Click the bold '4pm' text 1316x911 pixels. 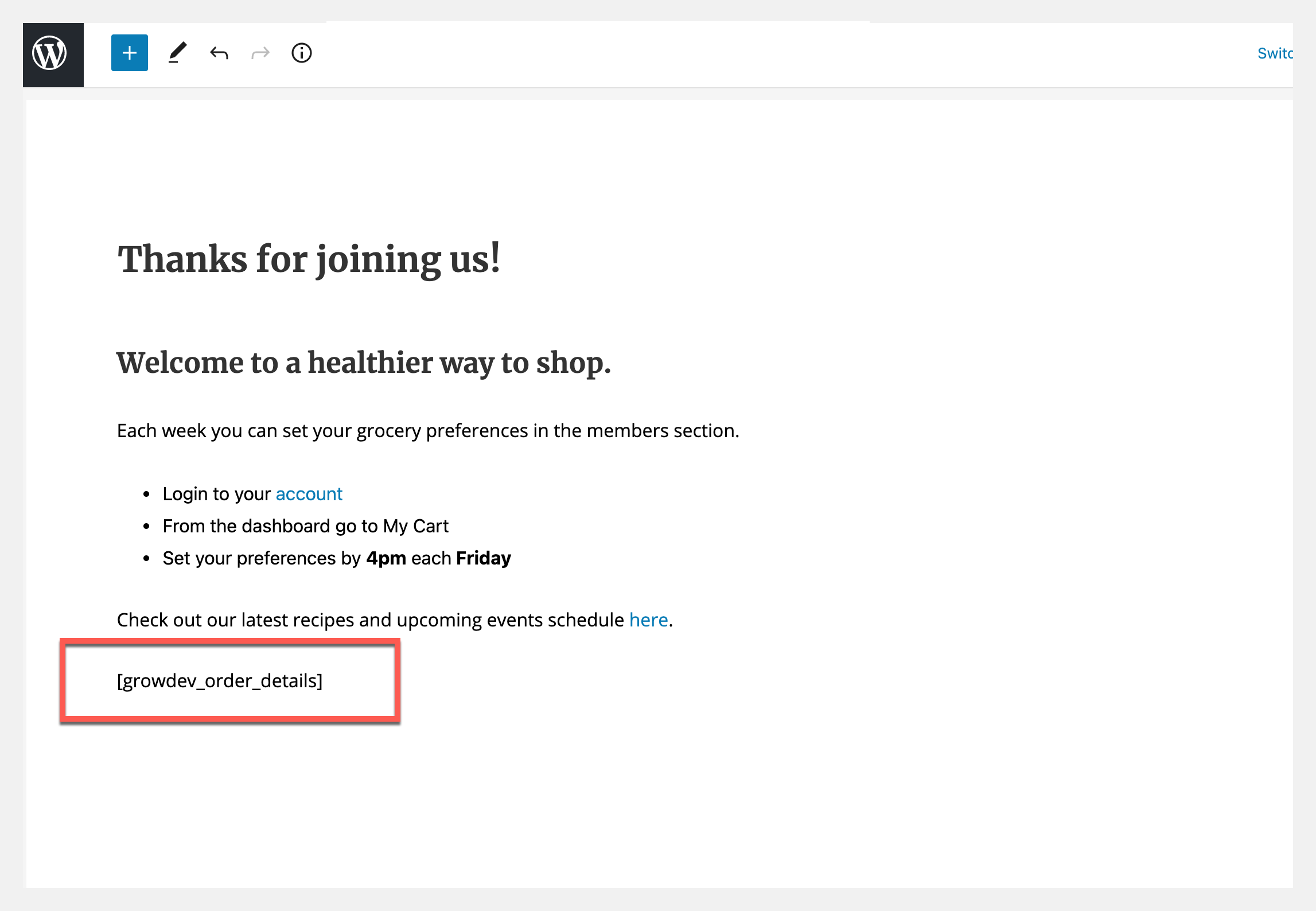(x=386, y=558)
